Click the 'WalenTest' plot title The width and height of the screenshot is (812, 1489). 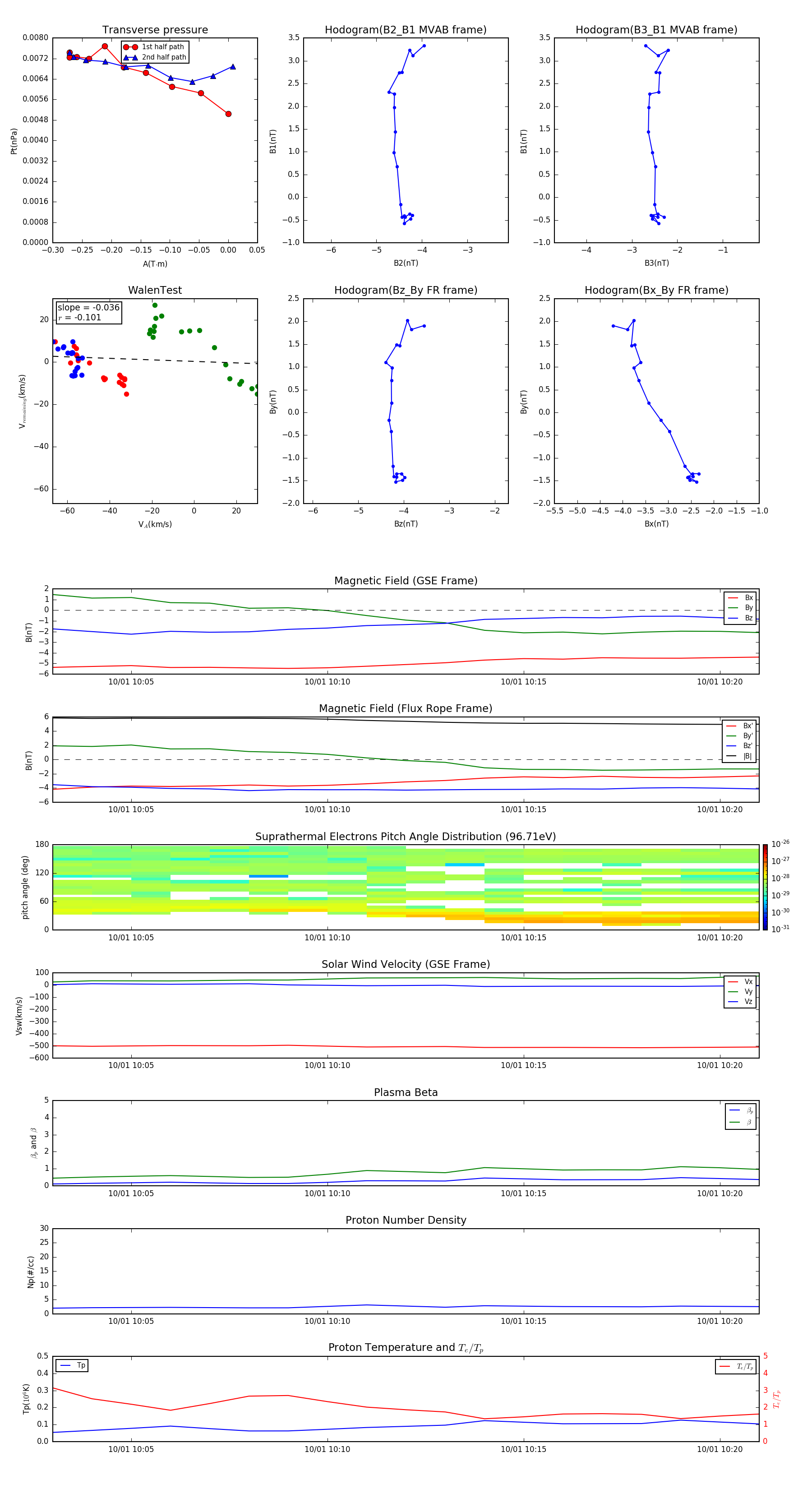[155, 290]
